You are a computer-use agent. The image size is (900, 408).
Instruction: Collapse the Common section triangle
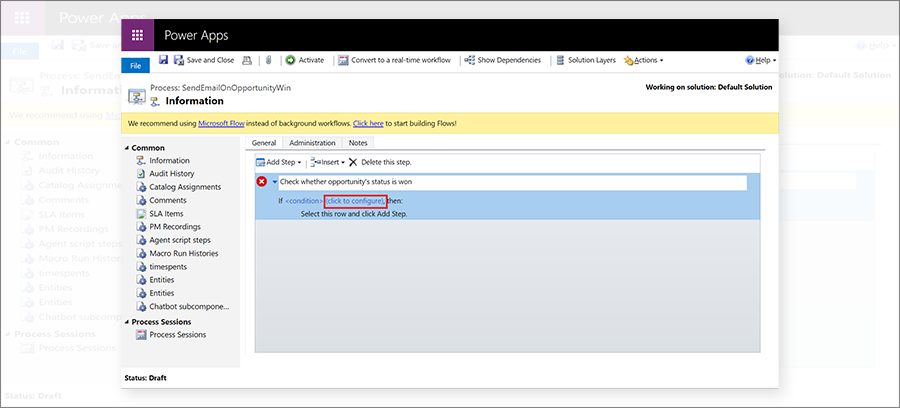click(127, 148)
